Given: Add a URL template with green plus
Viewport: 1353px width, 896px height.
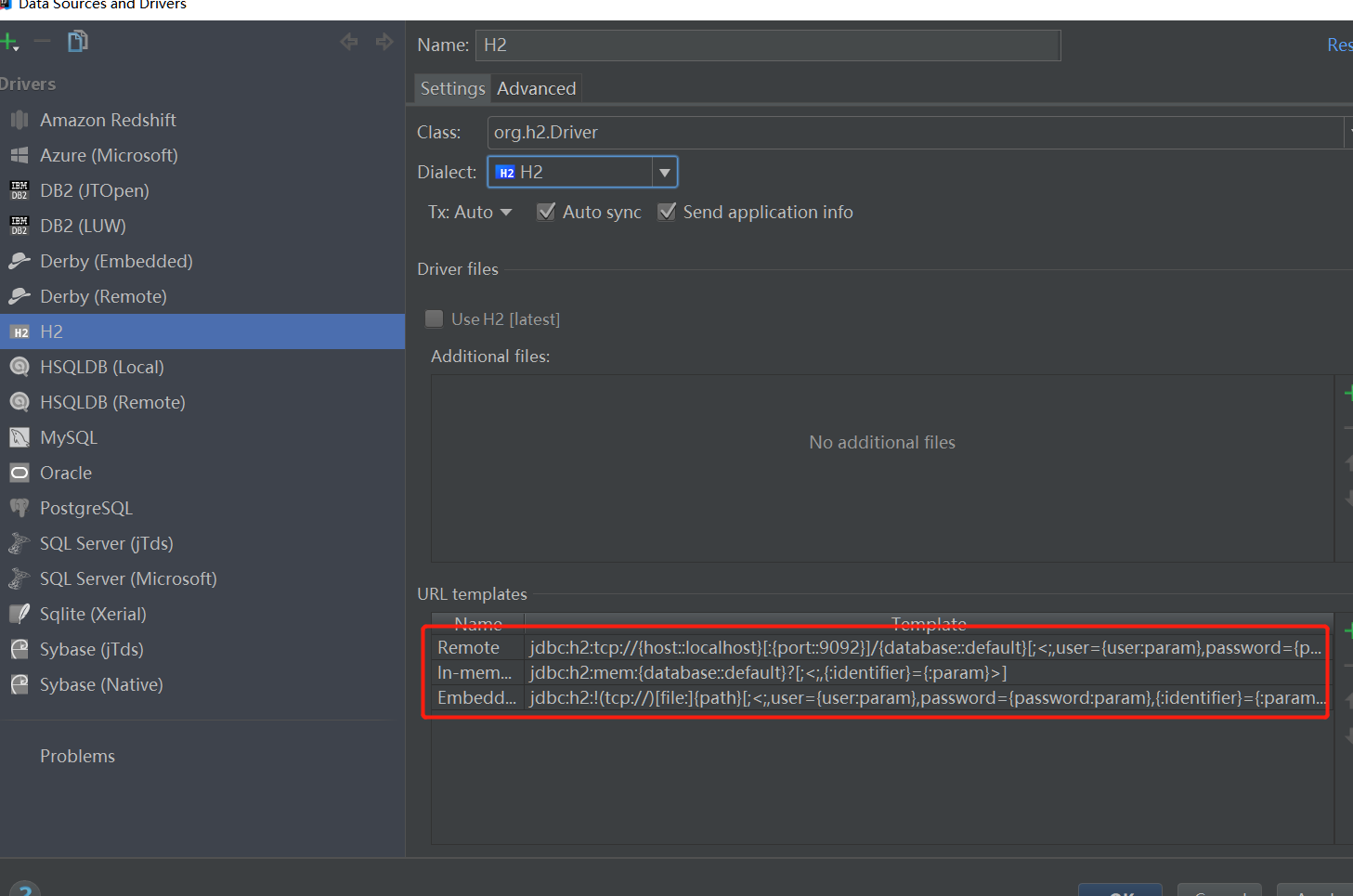Looking at the screenshot, I should tap(1347, 630).
